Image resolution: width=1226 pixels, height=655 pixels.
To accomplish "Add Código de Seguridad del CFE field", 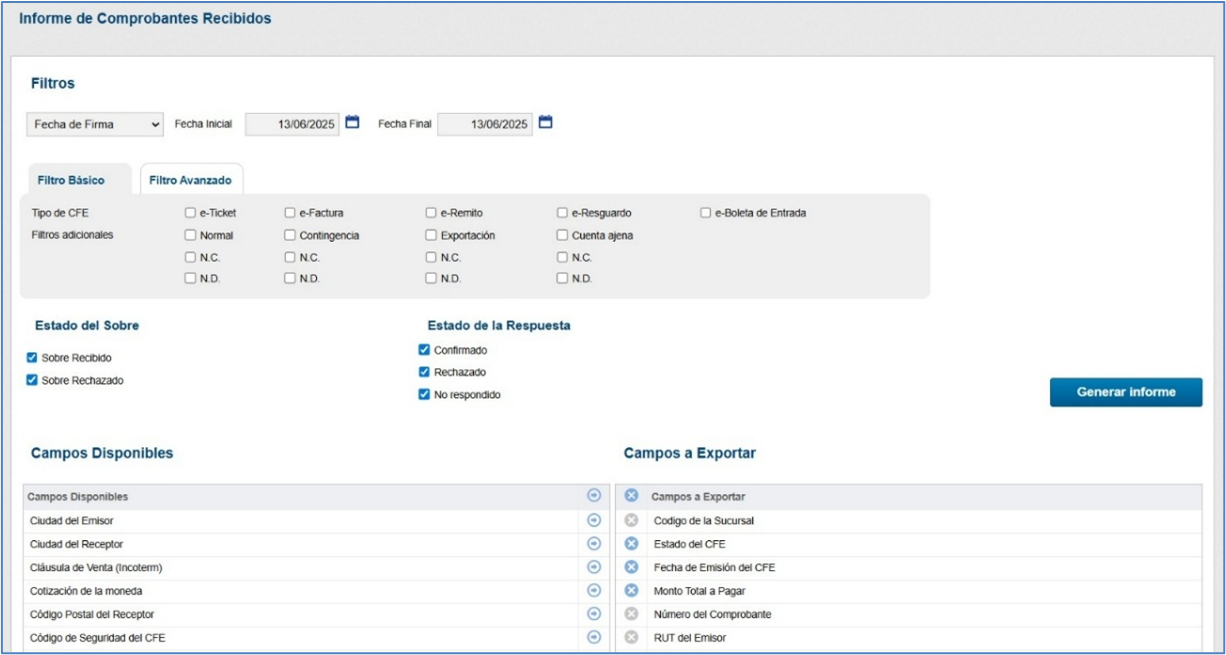I will (x=594, y=637).
